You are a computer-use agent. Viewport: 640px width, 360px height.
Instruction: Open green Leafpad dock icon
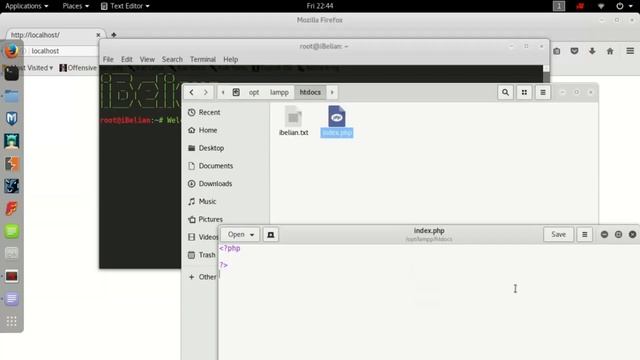point(11,231)
